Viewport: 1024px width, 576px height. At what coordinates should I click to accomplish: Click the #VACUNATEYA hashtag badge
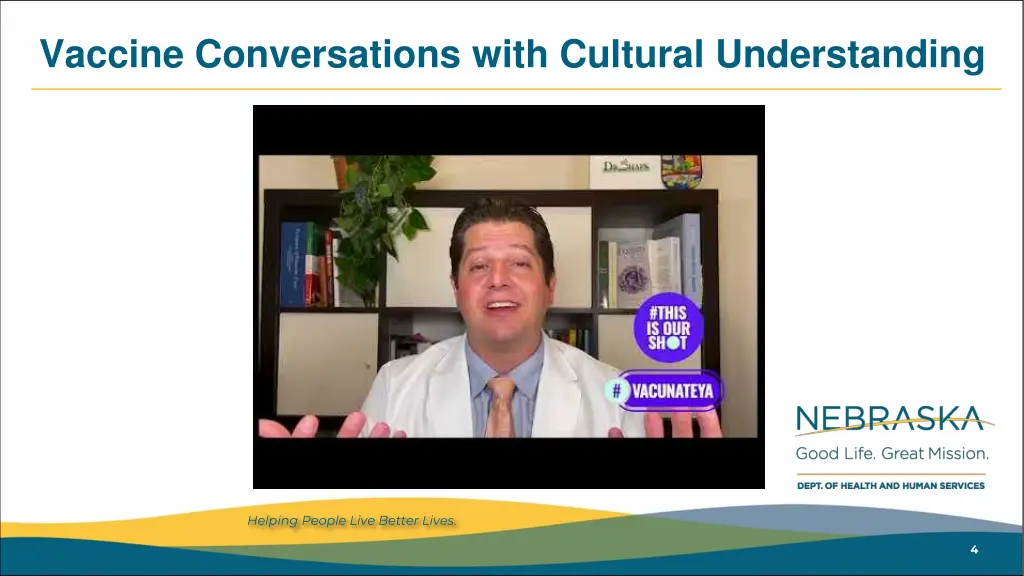coord(664,391)
